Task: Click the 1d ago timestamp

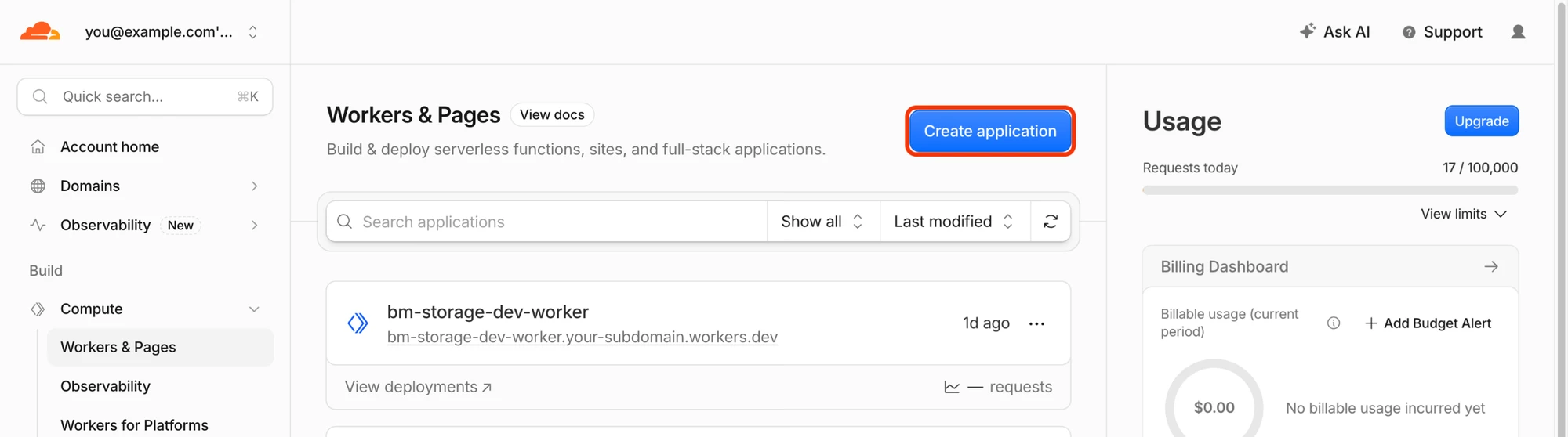Action: [x=985, y=323]
